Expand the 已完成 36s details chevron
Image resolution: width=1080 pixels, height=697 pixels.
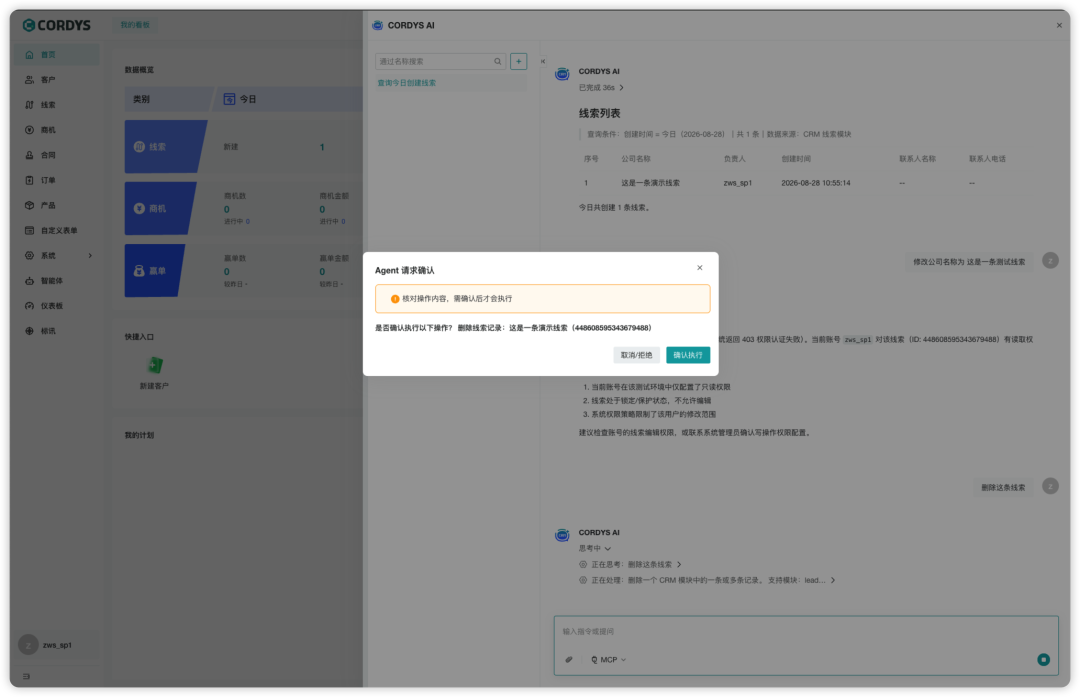point(621,88)
